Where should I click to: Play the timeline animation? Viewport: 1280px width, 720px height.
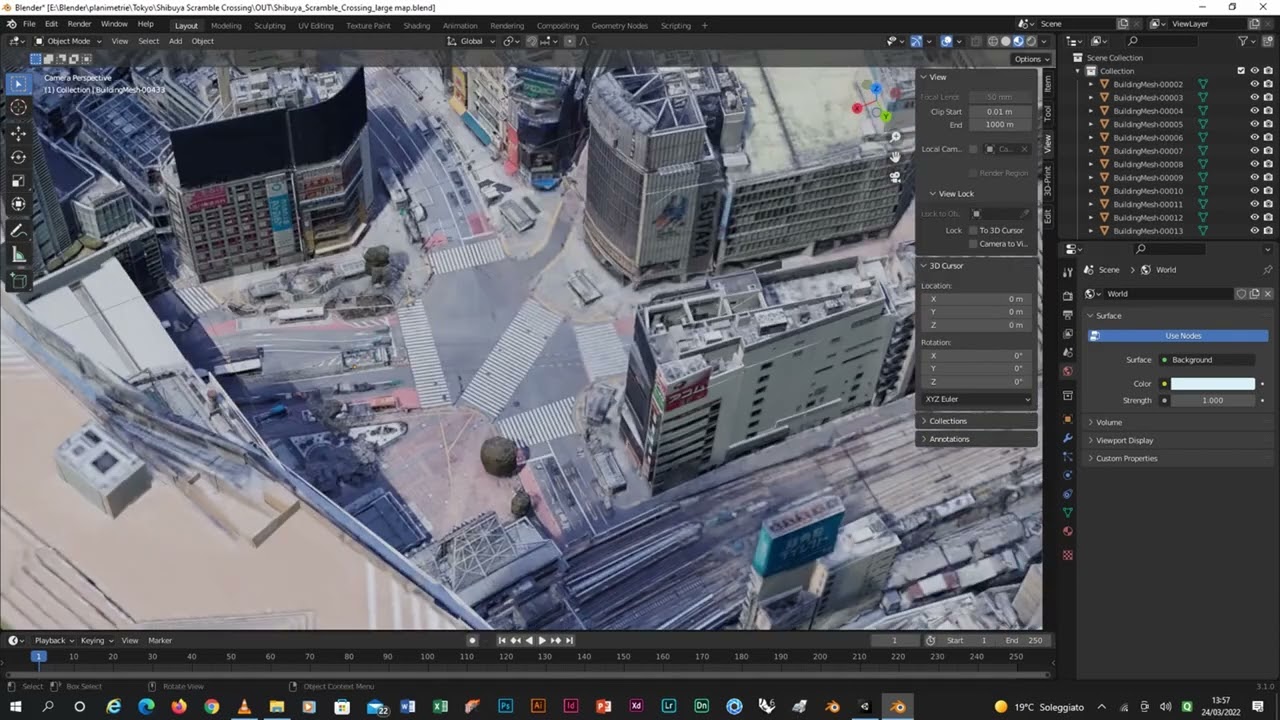click(542, 640)
